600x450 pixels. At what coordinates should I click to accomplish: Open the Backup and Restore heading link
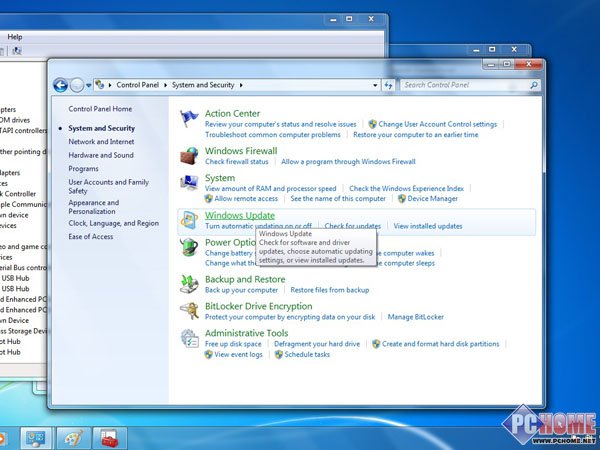[x=245, y=279]
